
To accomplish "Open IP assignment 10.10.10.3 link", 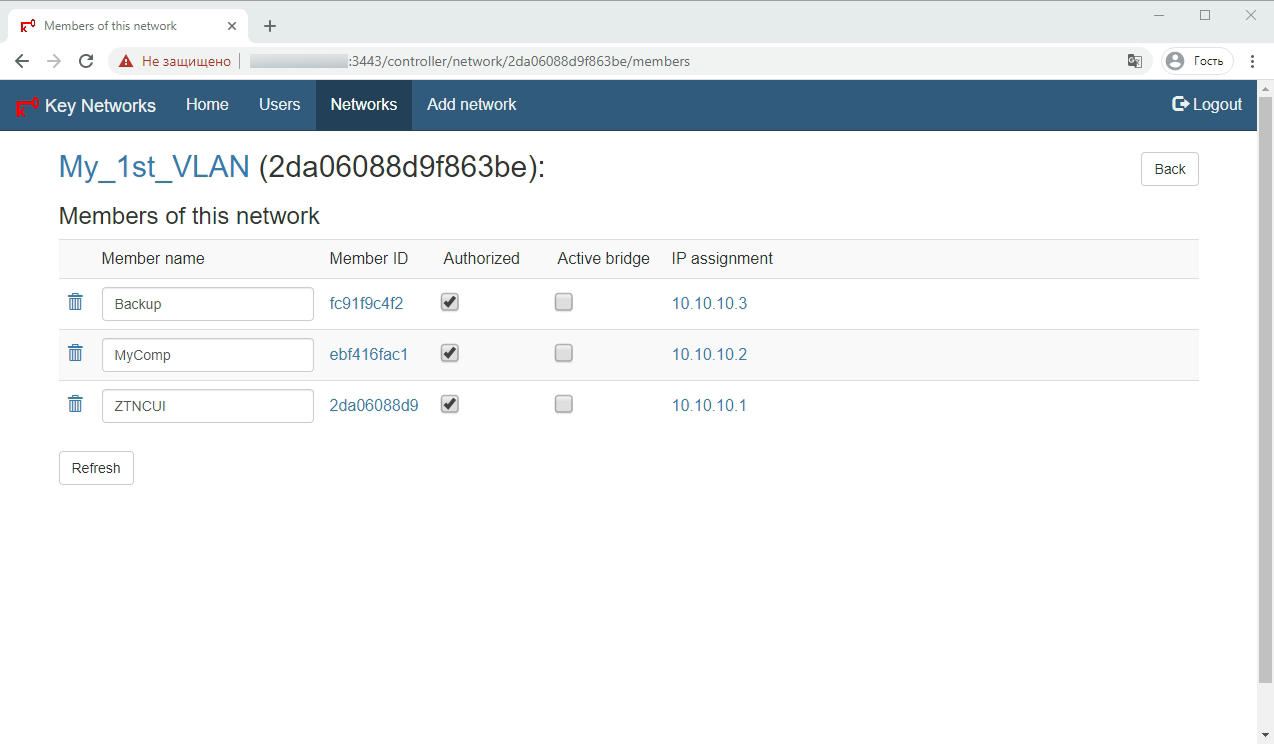I will point(709,303).
